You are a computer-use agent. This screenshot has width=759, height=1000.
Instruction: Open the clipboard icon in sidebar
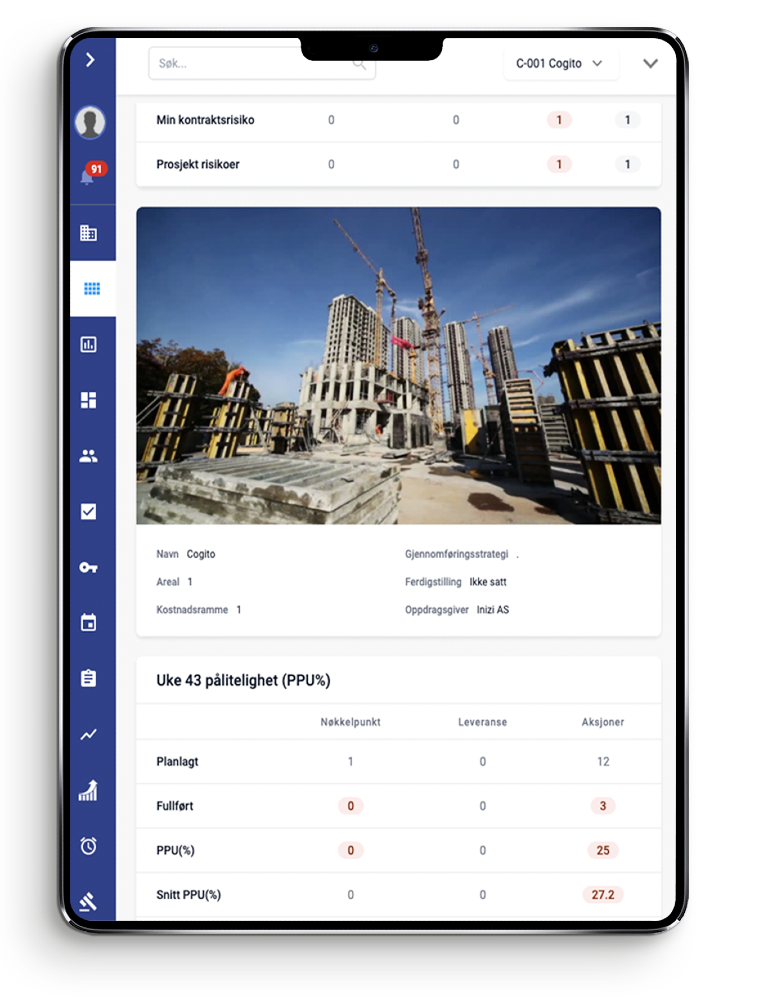click(89, 678)
